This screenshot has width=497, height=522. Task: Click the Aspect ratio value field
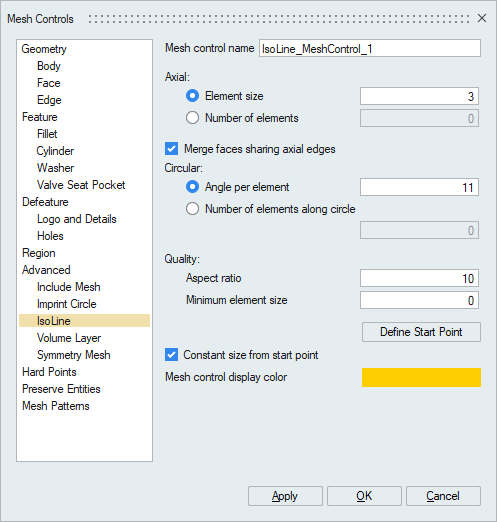419,278
